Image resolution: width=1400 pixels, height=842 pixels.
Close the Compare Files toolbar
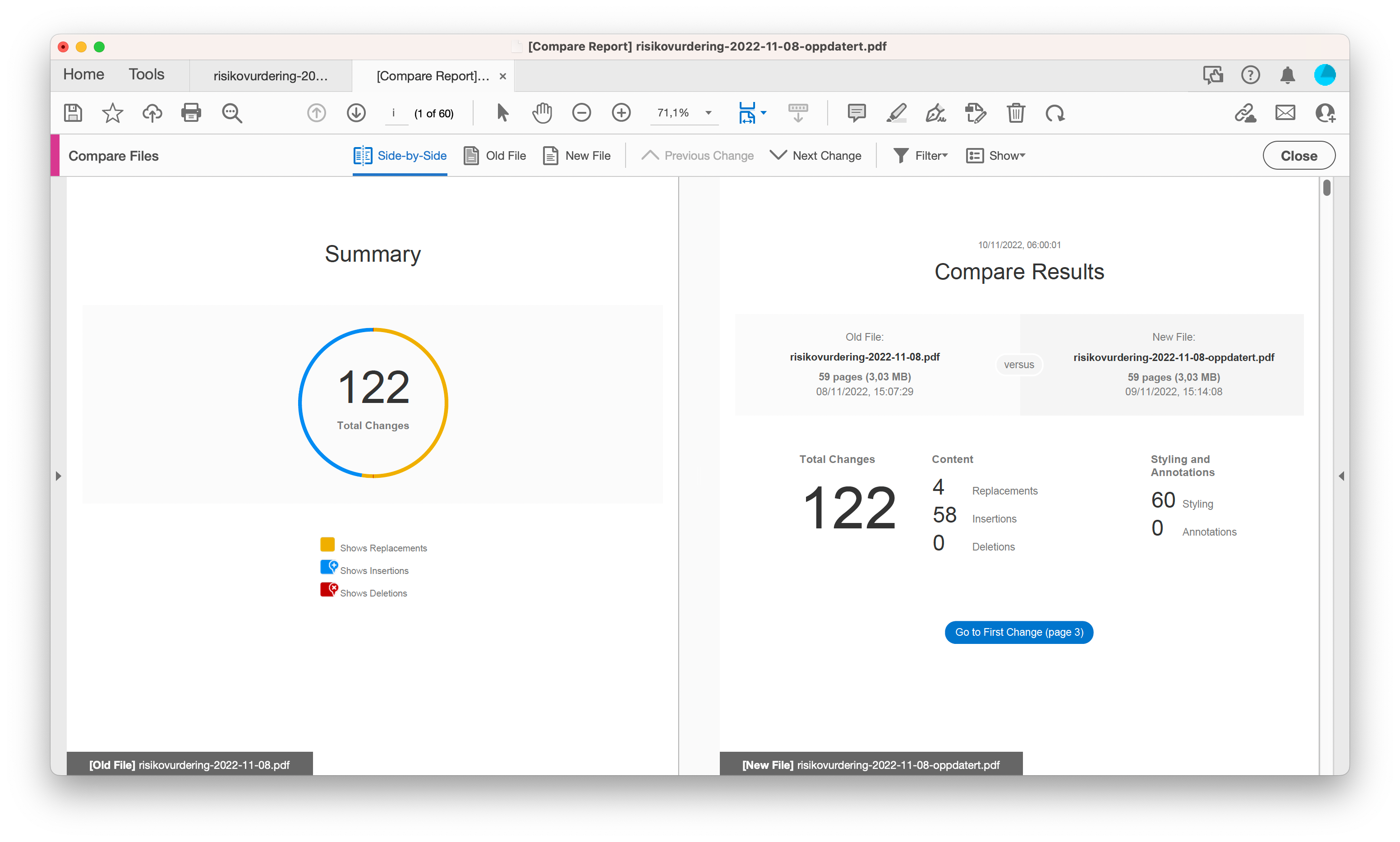click(x=1299, y=156)
